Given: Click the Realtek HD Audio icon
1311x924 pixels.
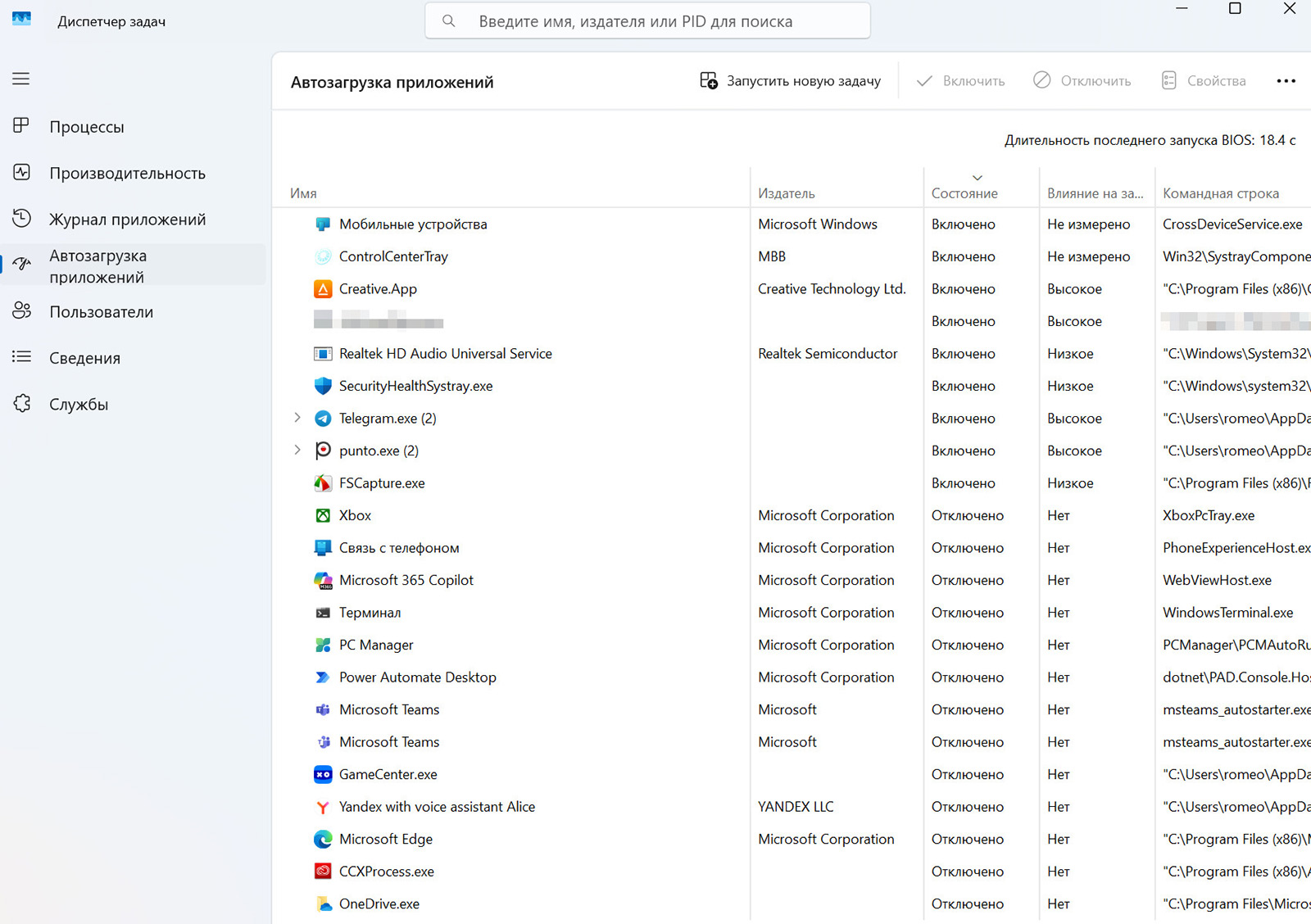Looking at the screenshot, I should tap(323, 354).
